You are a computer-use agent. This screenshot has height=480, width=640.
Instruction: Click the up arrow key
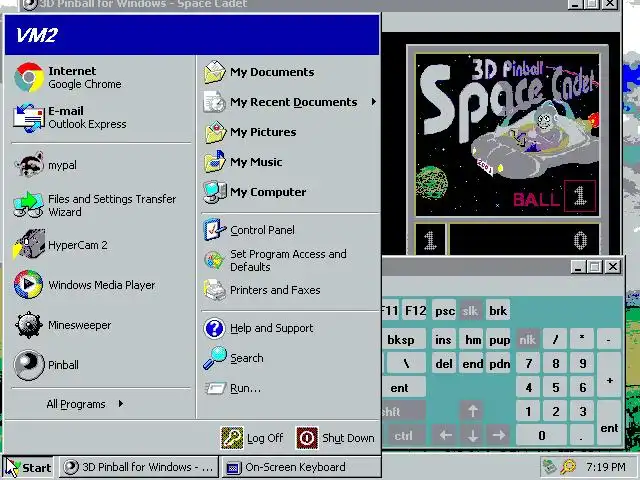pyautogui.click(x=472, y=411)
